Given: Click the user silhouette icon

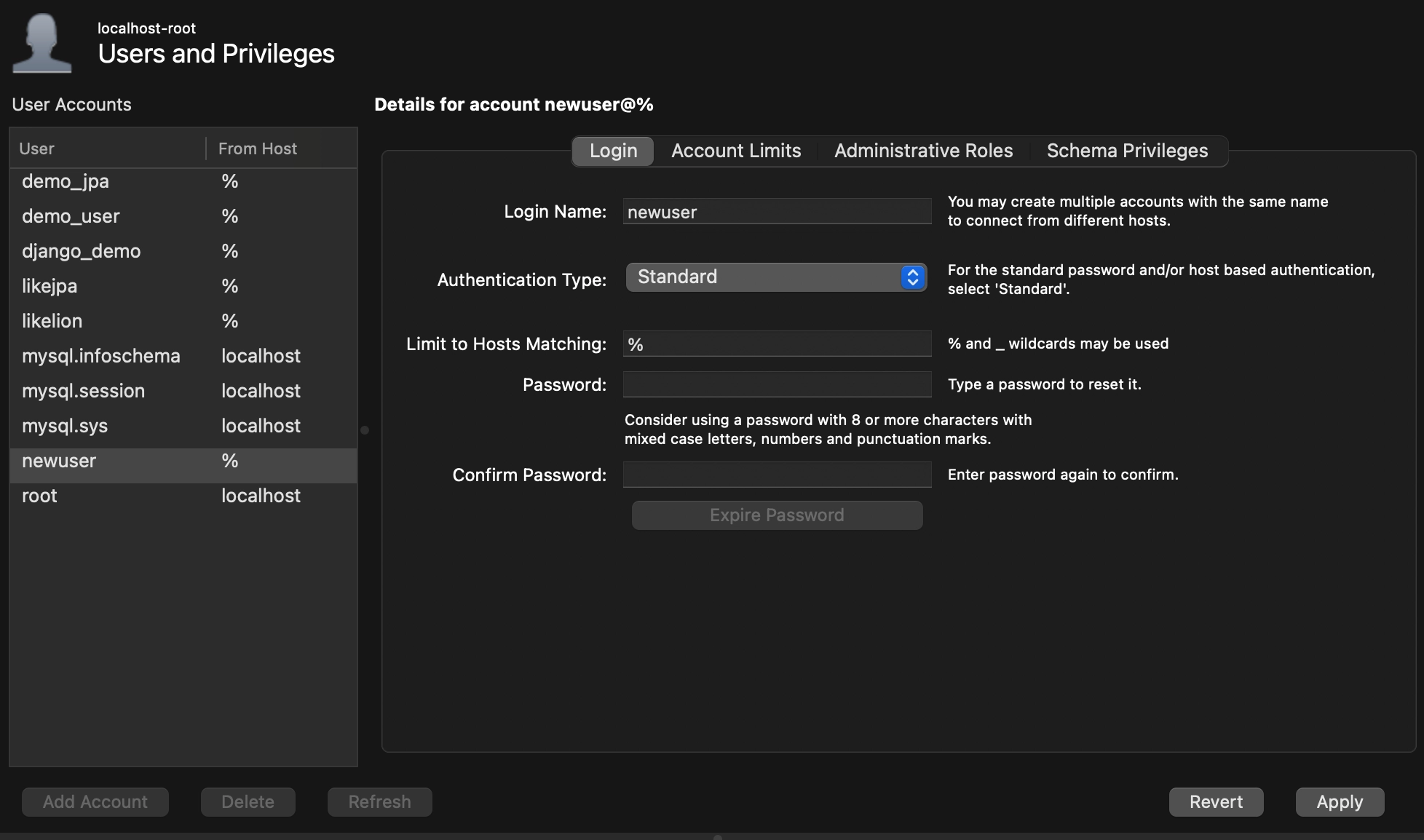Looking at the screenshot, I should pos(41,44).
